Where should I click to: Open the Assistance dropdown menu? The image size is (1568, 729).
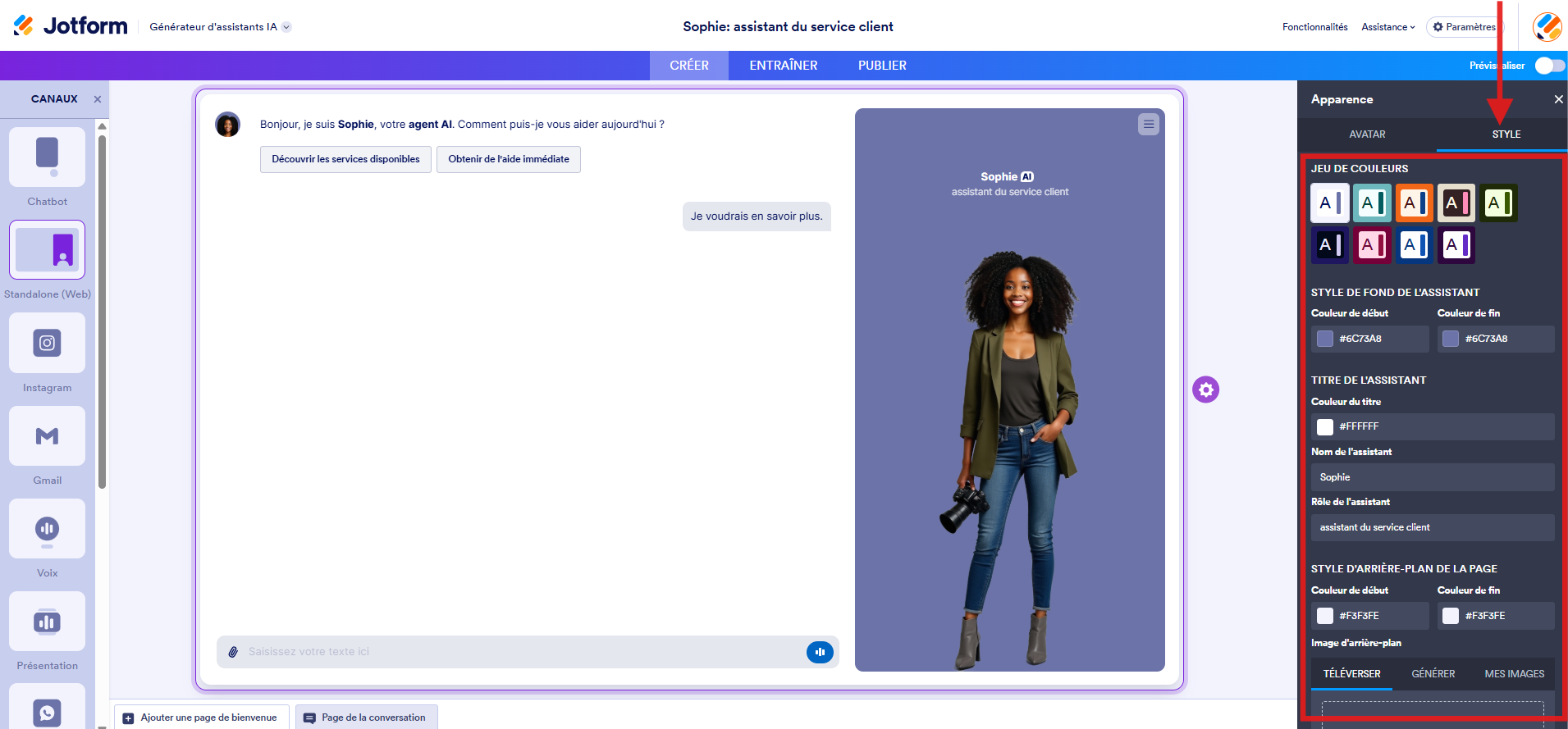point(1388,27)
